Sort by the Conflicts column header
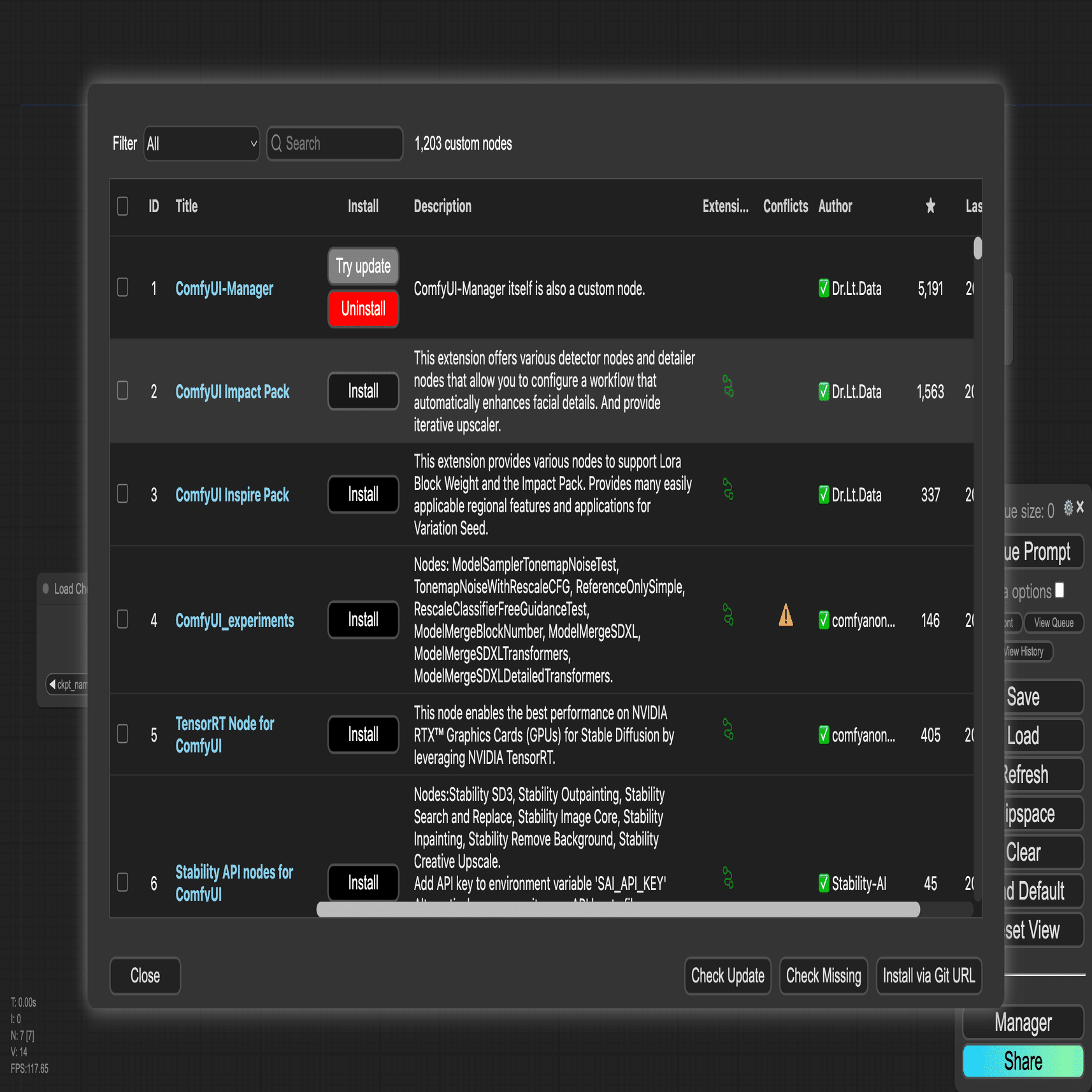1092x1092 pixels. [x=786, y=206]
